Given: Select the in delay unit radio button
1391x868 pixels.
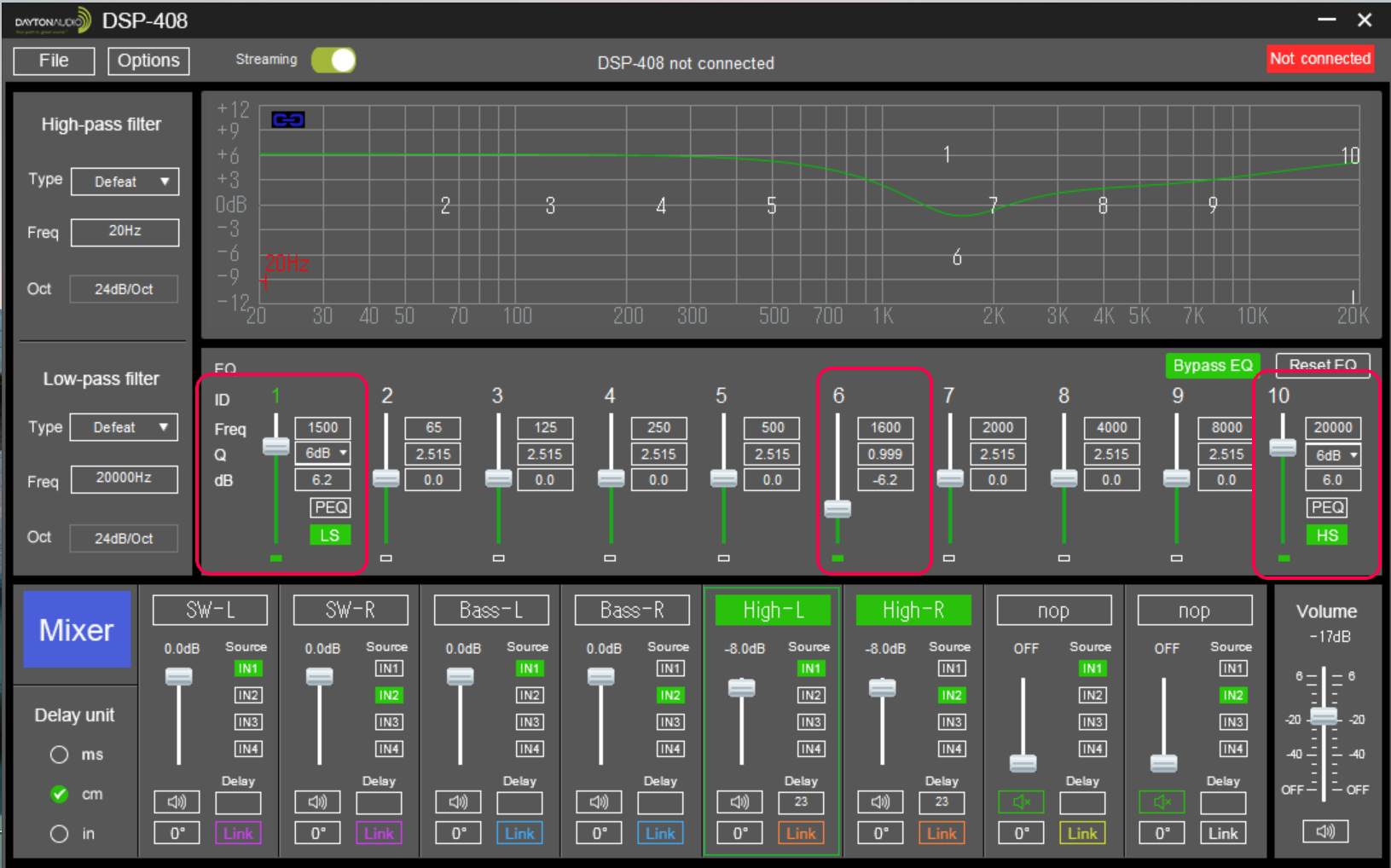Looking at the screenshot, I should (x=59, y=834).
